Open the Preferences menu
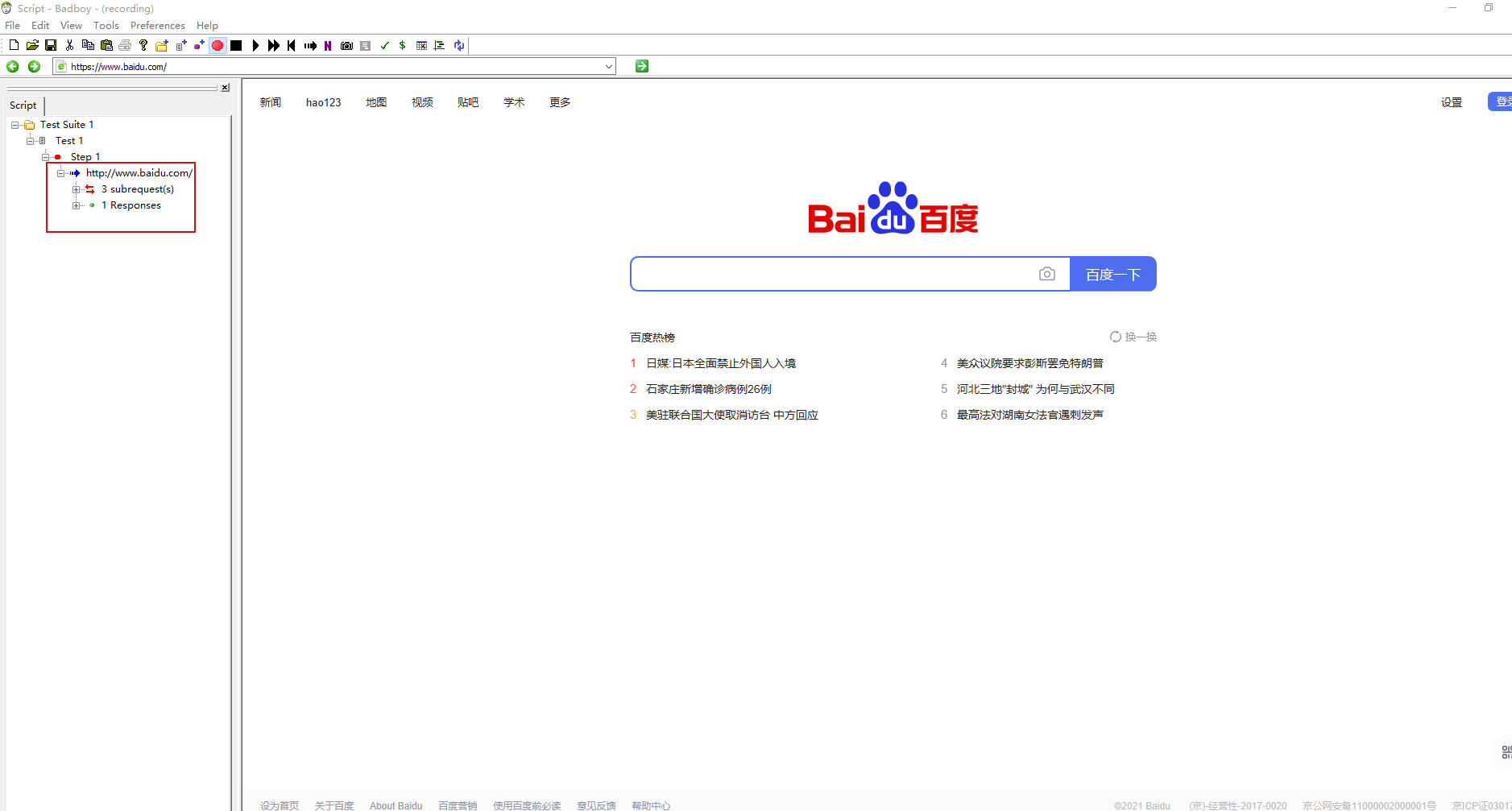Screen dimensions: 1512x811 pyautogui.click(x=158, y=25)
